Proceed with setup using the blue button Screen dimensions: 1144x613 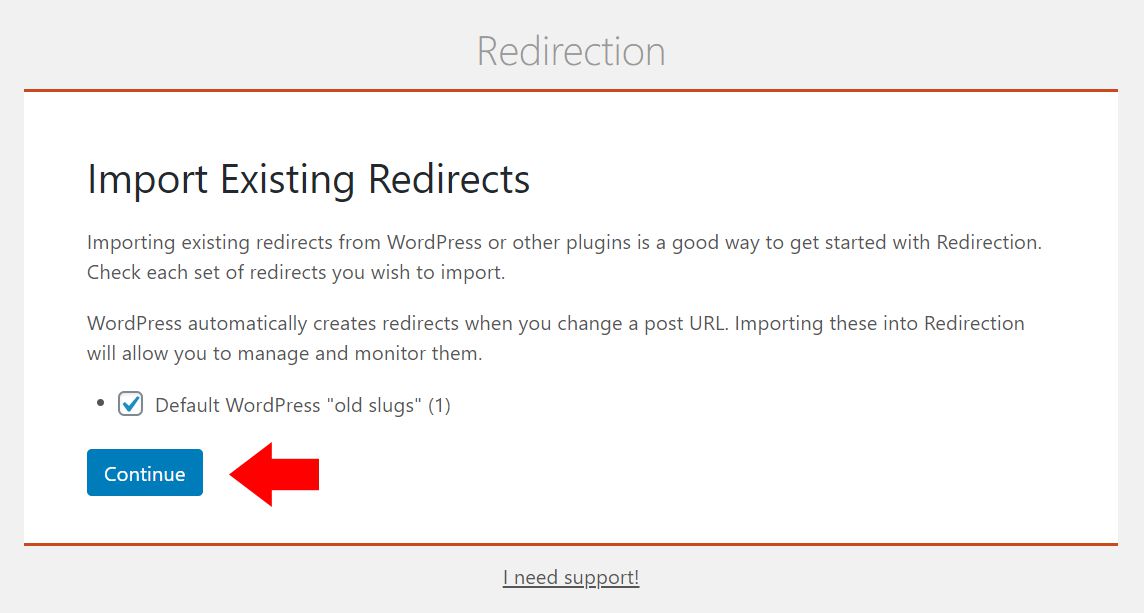tap(144, 472)
